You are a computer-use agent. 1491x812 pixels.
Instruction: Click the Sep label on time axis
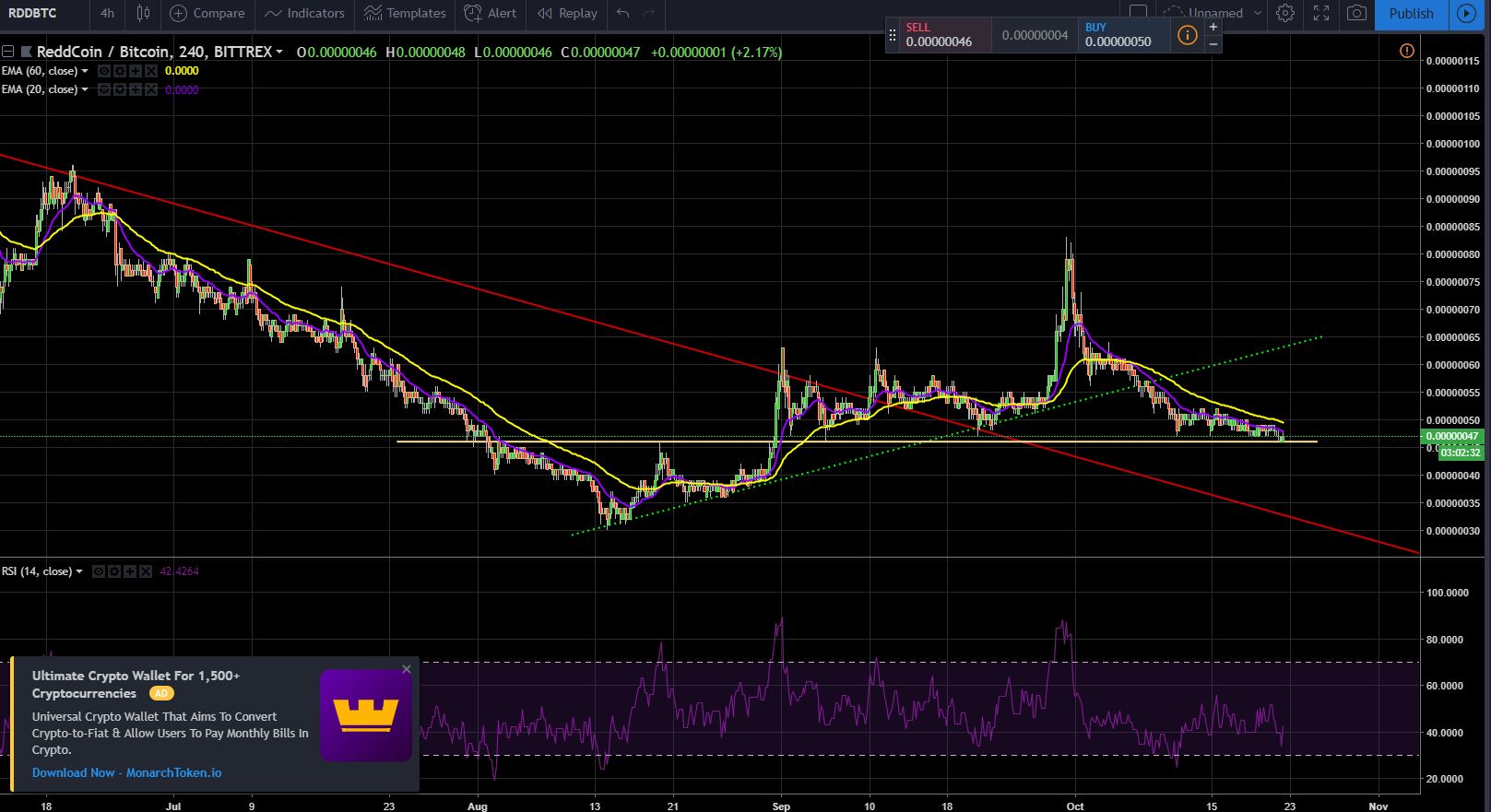click(781, 806)
